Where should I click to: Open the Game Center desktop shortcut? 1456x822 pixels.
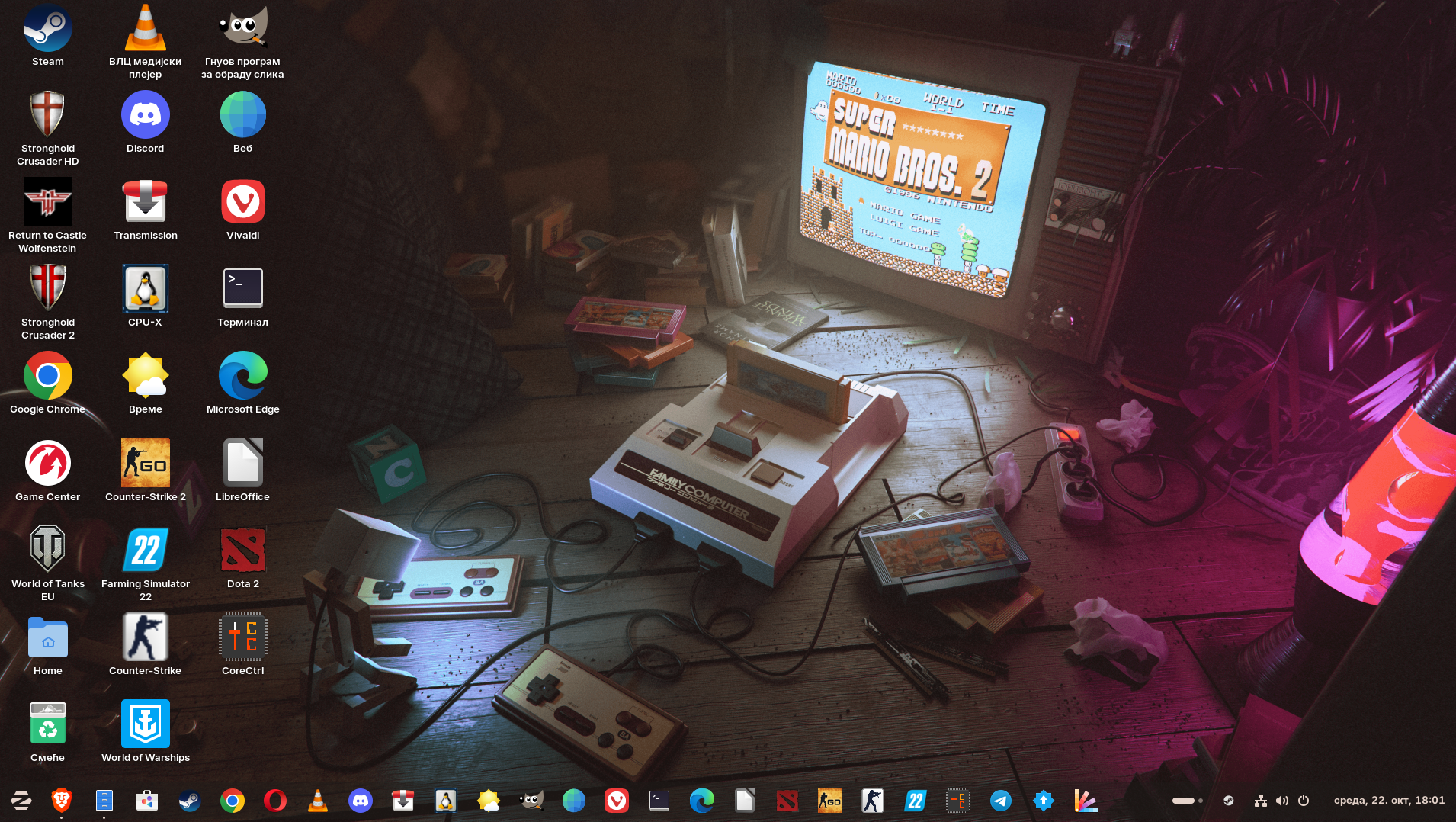click(47, 464)
